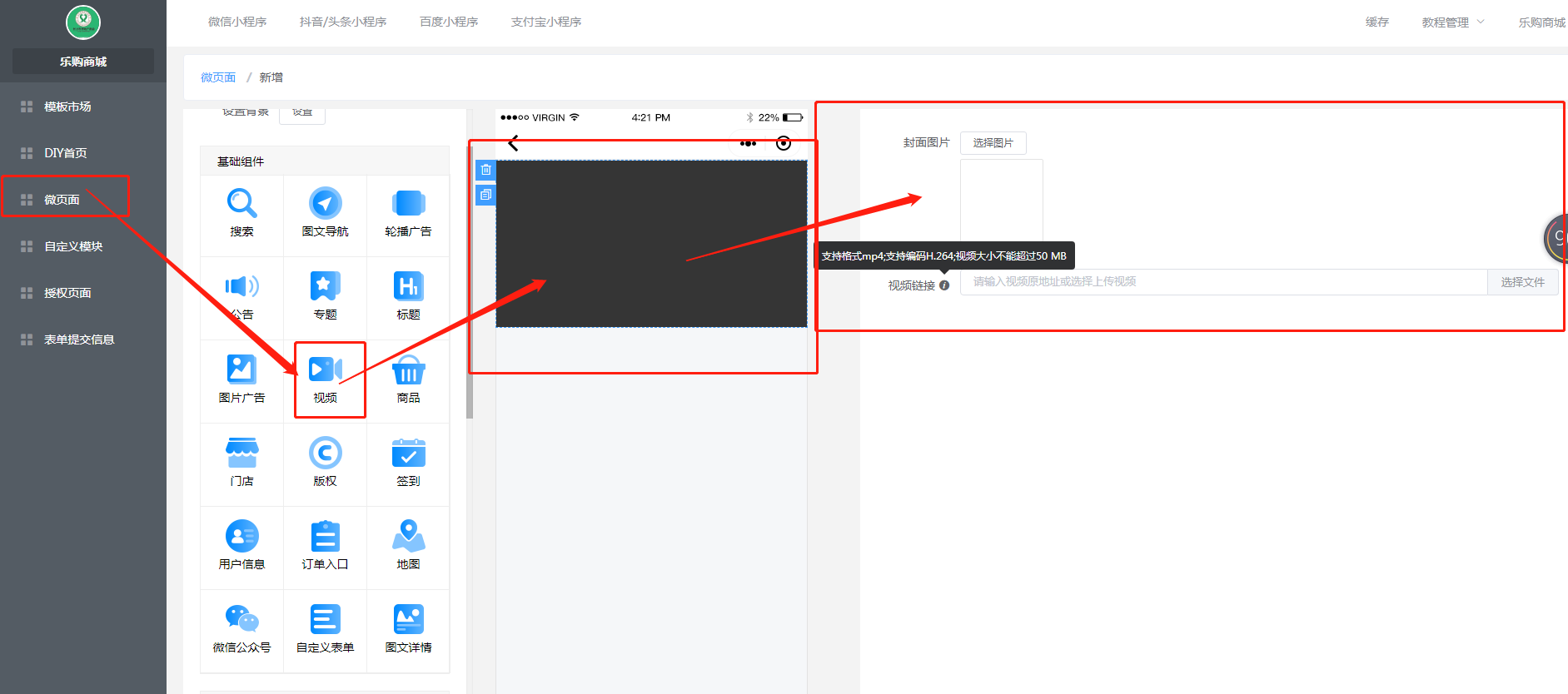Select the dark video placeholder in preview
The height and width of the screenshot is (694, 1568).
click(x=651, y=244)
